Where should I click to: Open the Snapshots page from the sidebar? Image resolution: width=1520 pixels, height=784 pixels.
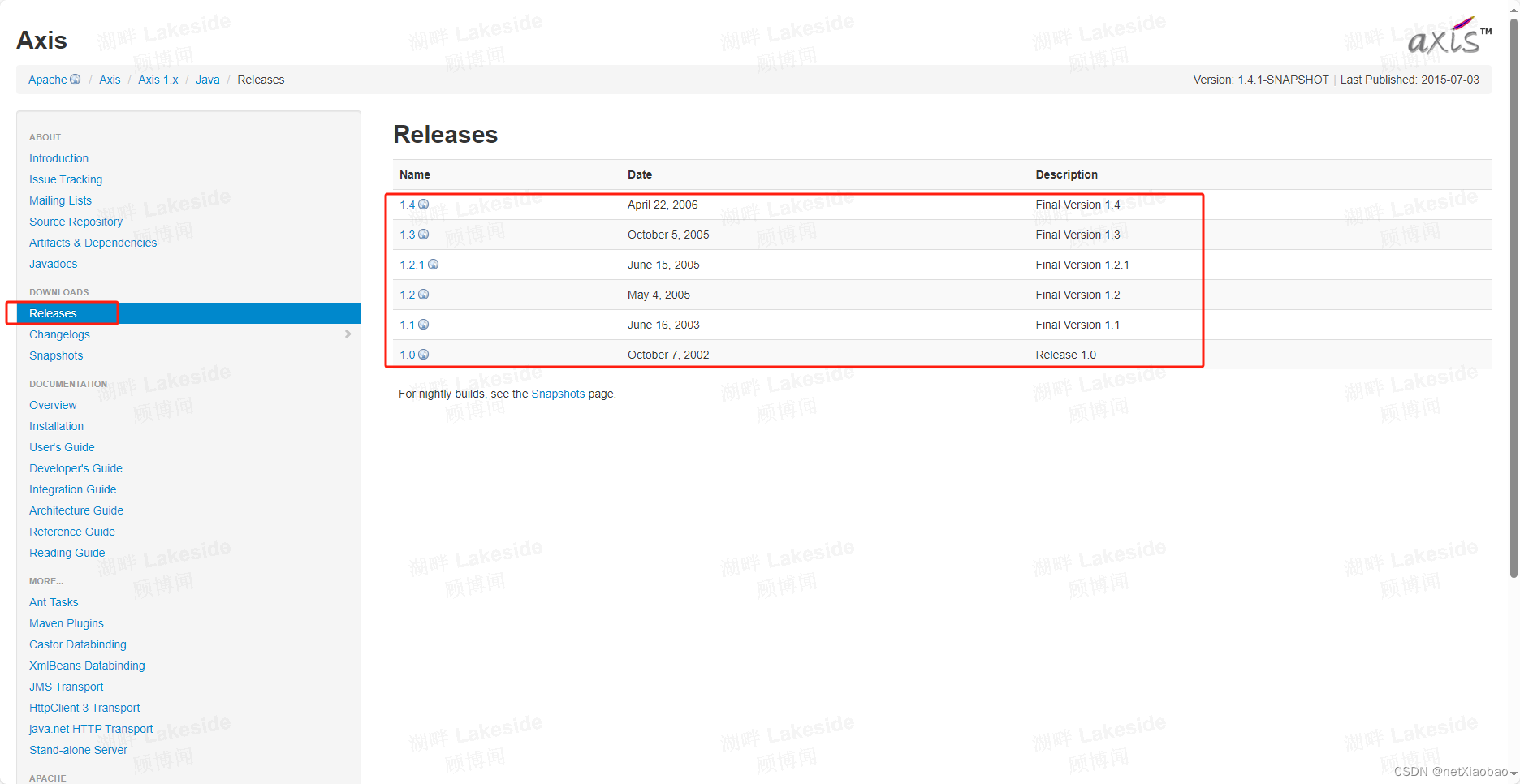coord(55,355)
